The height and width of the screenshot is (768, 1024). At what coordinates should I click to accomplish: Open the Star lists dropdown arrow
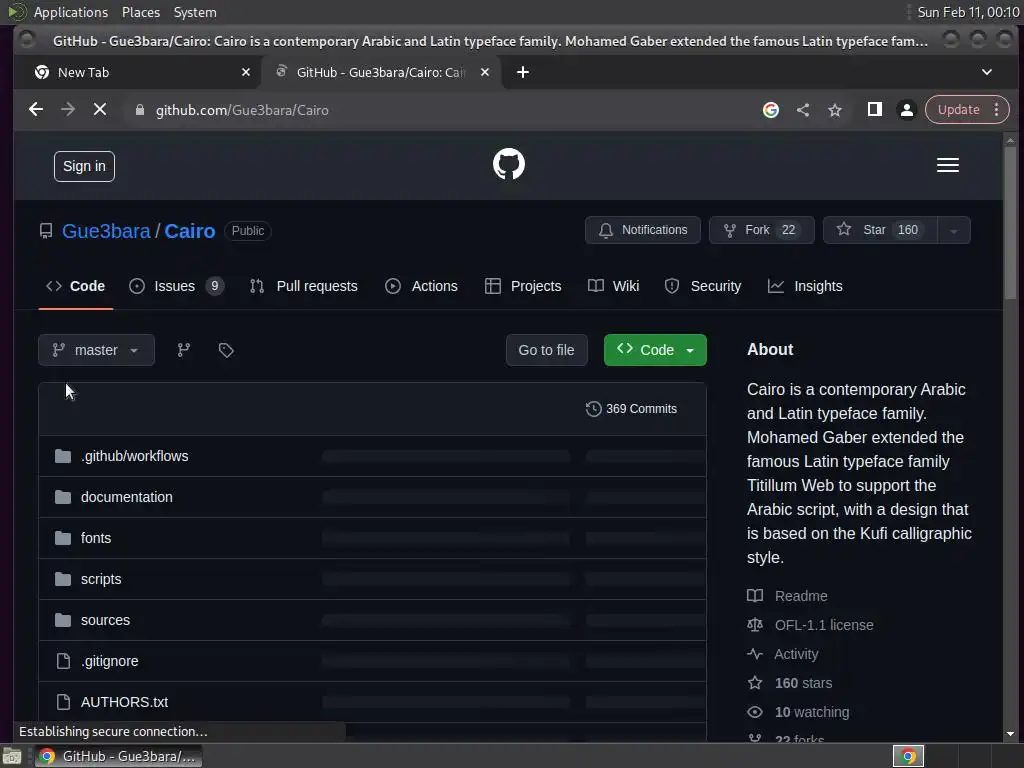click(953, 231)
